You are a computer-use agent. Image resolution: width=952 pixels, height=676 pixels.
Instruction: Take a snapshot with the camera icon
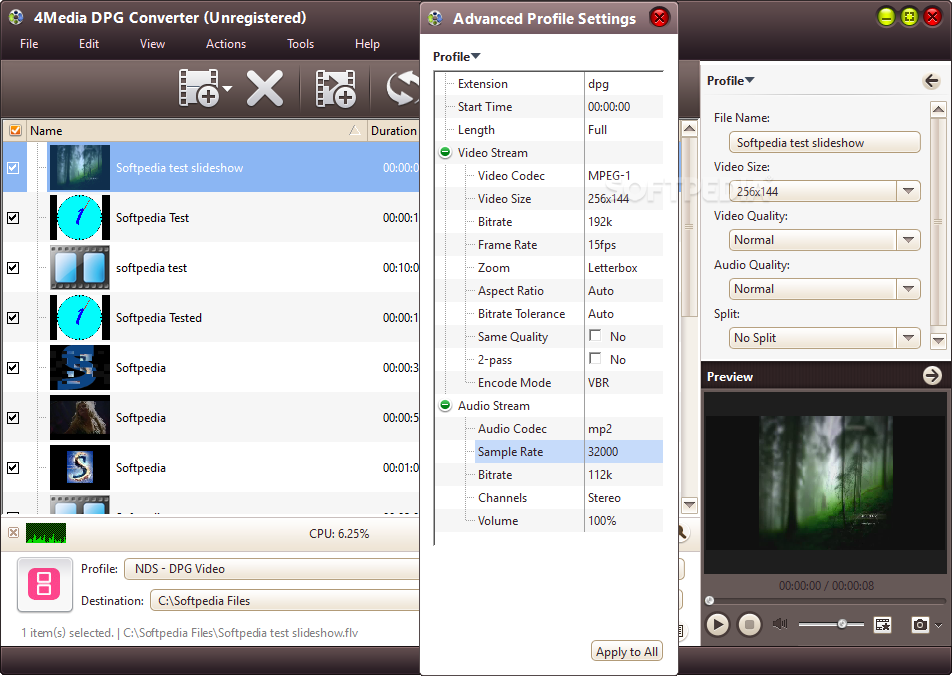[x=920, y=624]
